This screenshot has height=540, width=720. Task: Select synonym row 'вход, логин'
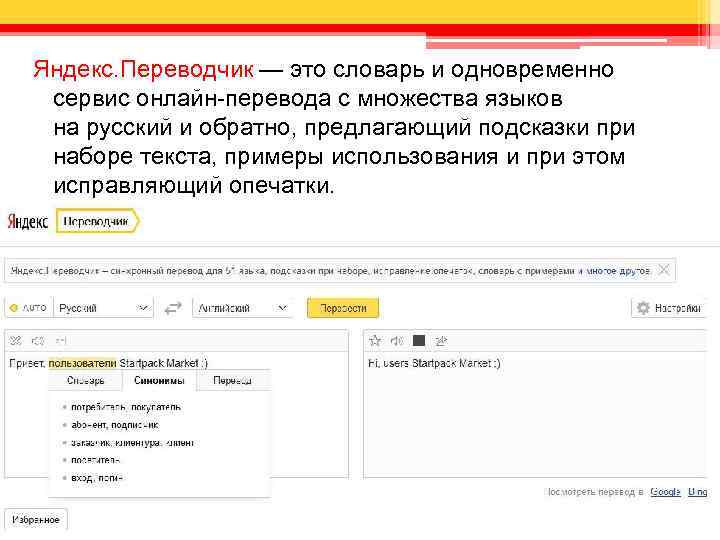pyautogui.click(x=96, y=478)
